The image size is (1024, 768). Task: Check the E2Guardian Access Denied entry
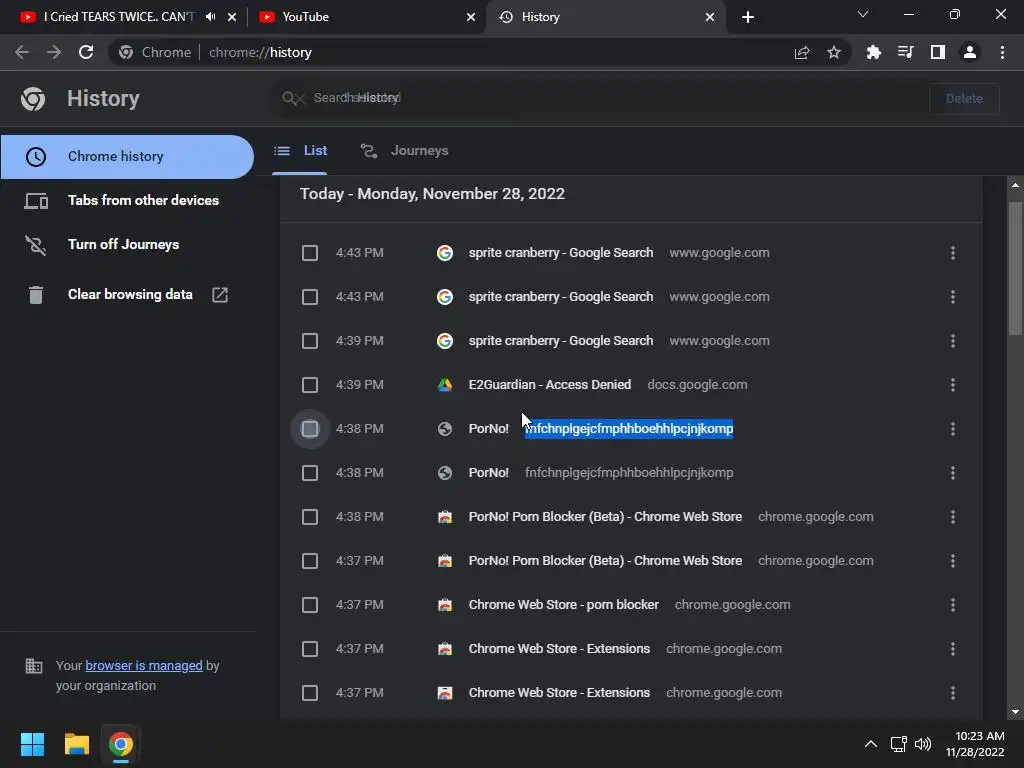click(x=310, y=385)
